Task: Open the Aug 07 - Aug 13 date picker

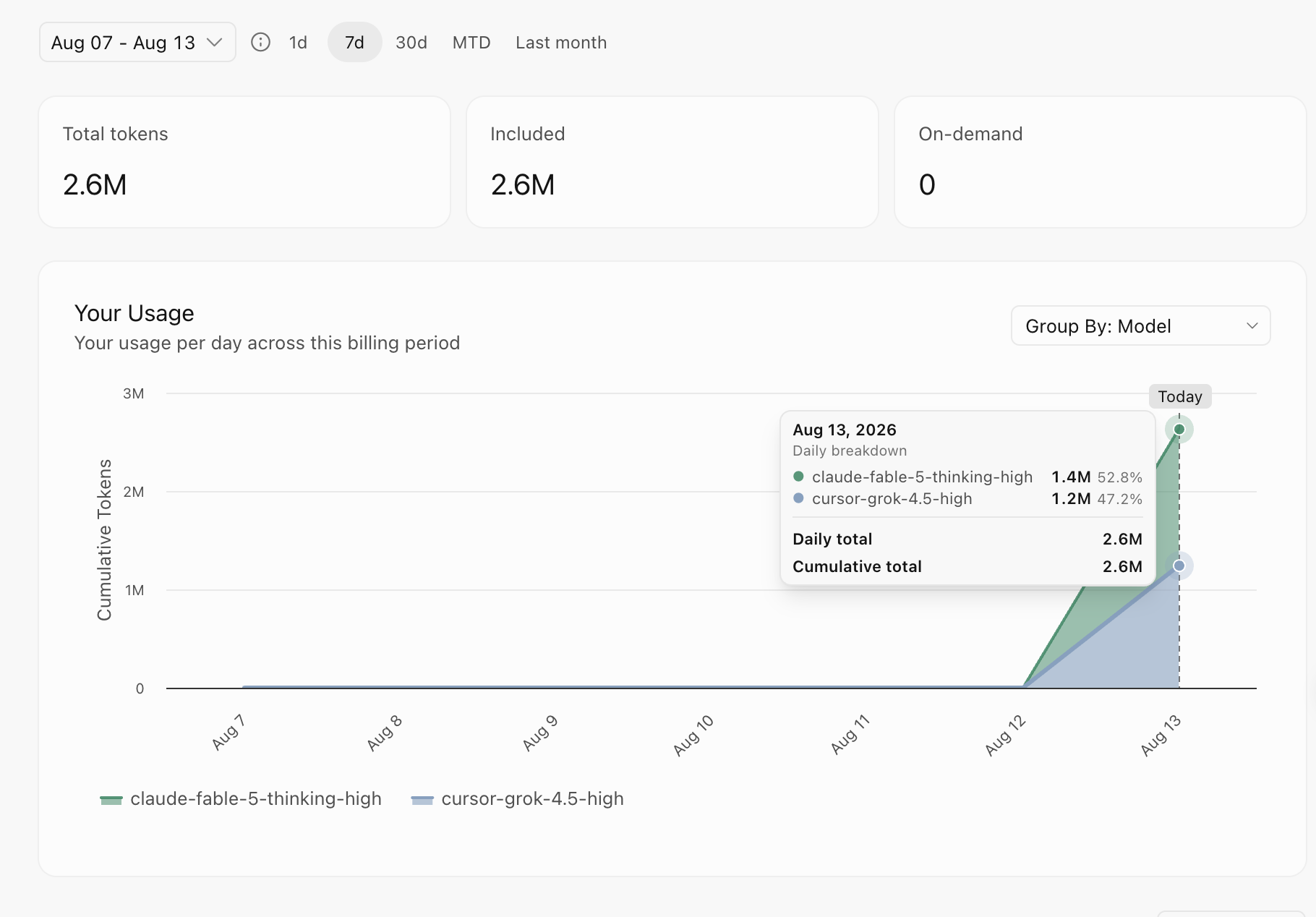Action: (x=137, y=42)
